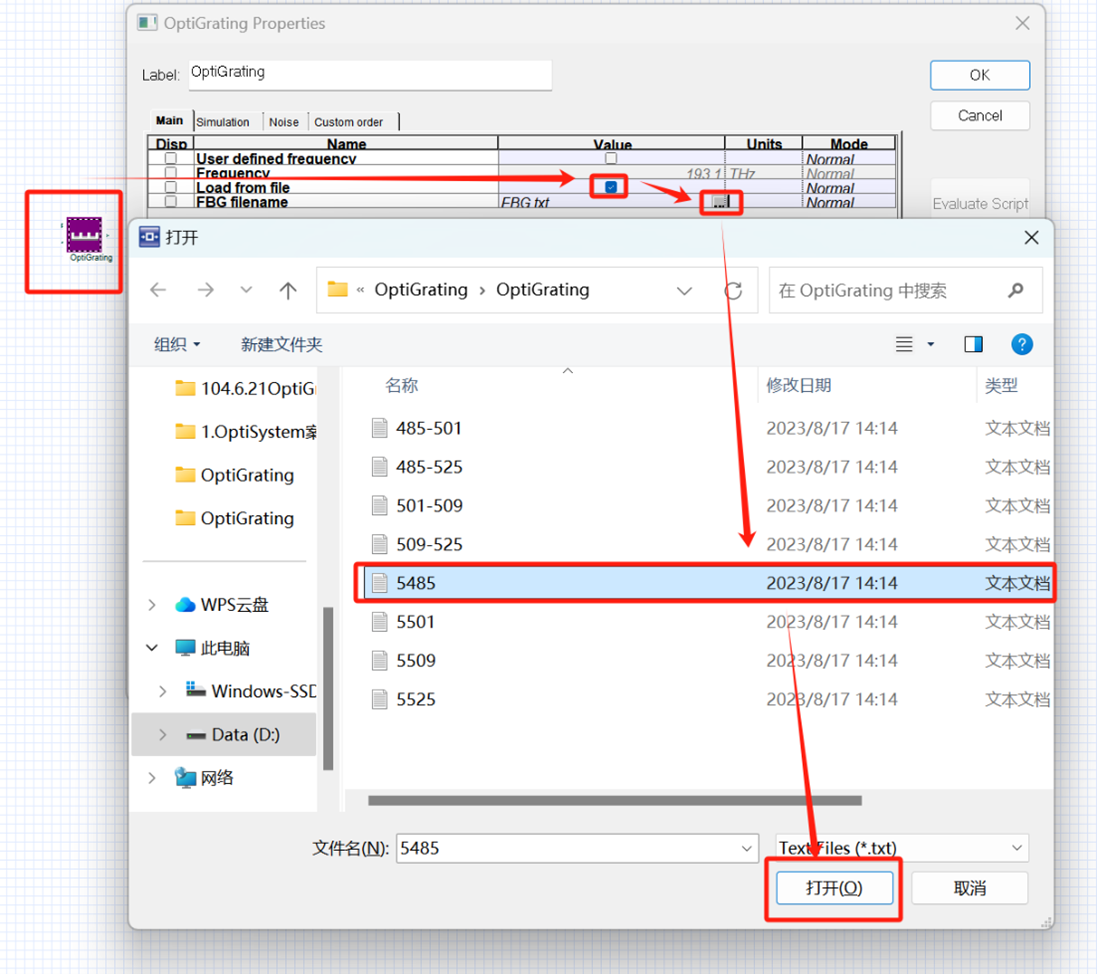Switch to the Main tab
The image size is (1097, 974).
(169, 121)
